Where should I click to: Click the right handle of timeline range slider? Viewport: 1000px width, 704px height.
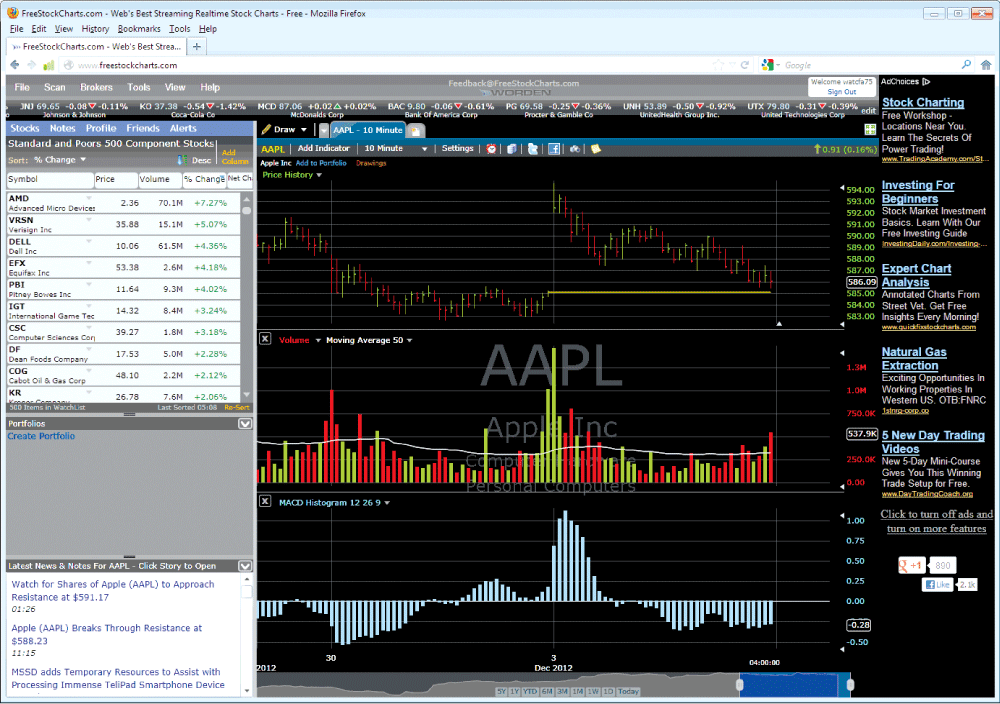(x=850, y=685)
